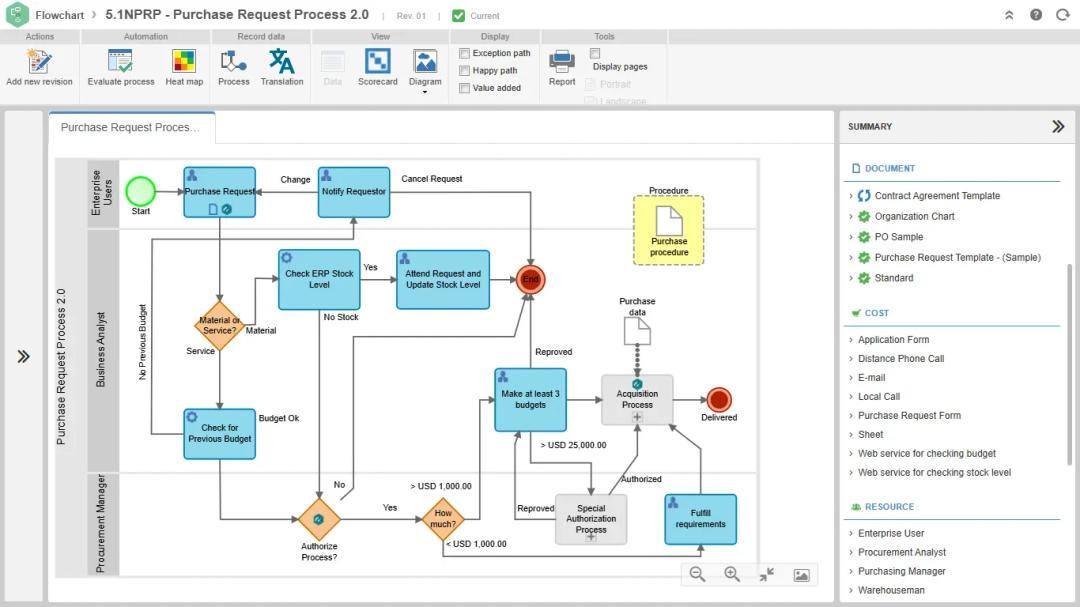This screenshot has width=1080, height=607.
Task: Toggle the Happy path checkbox
Action: pyautogui.click(x=465, y=71)
